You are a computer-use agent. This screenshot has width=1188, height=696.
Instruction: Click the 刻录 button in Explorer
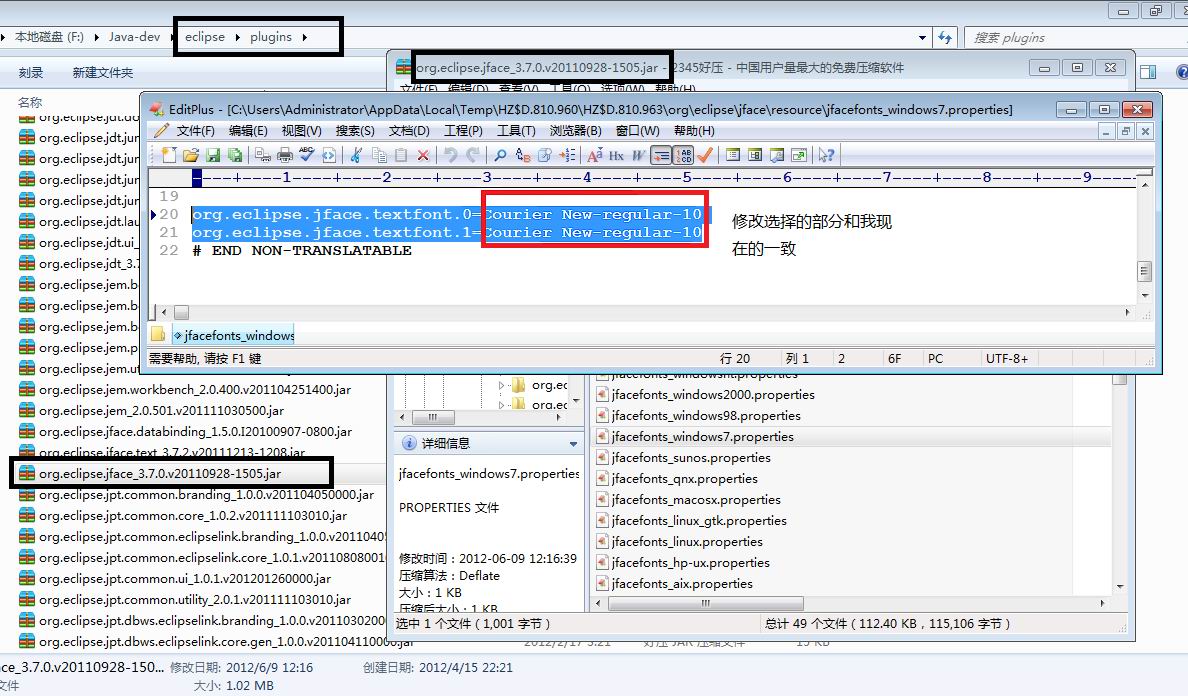coord(30,73)
